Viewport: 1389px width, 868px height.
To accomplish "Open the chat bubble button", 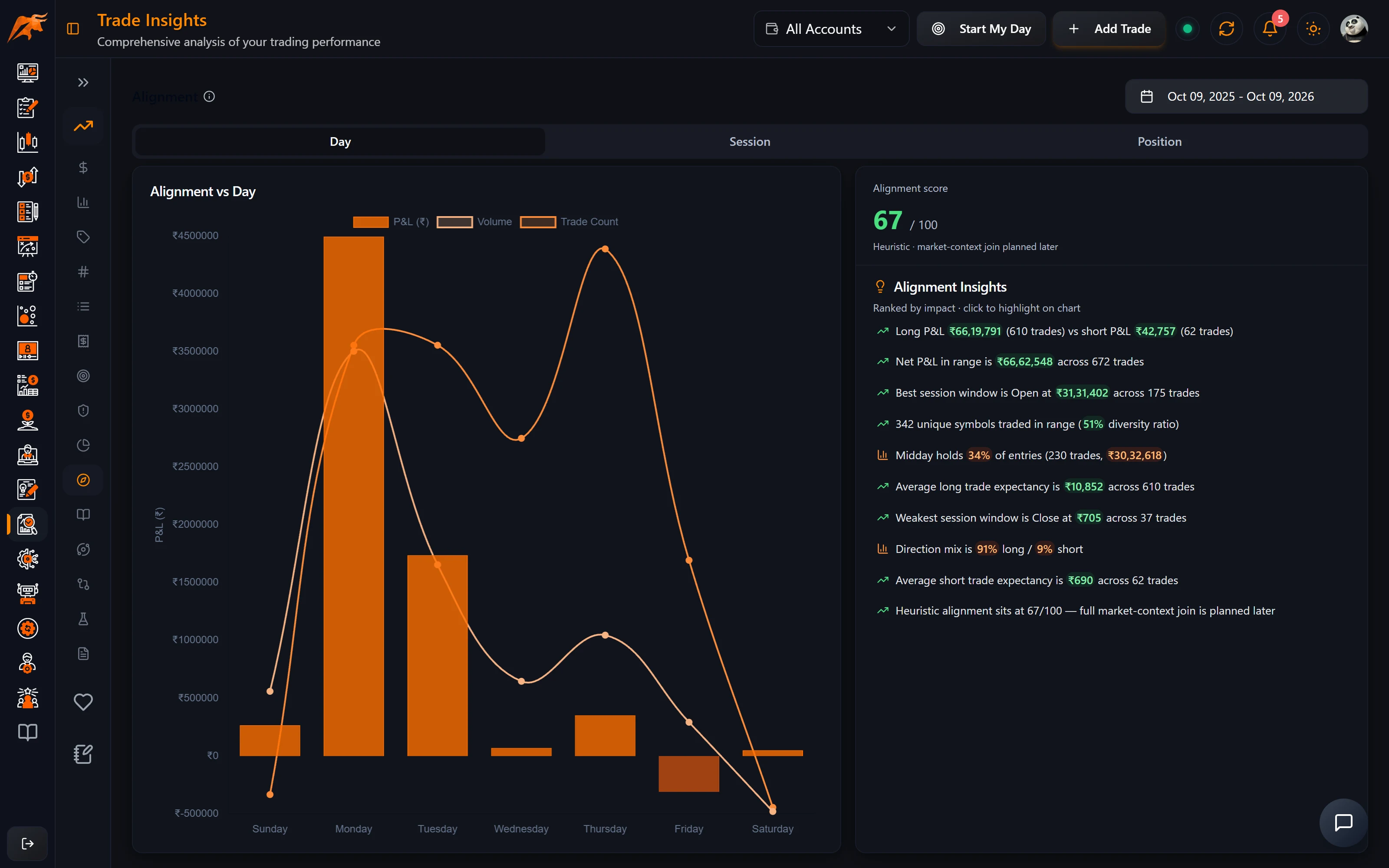I will [x=1344, y=823].
